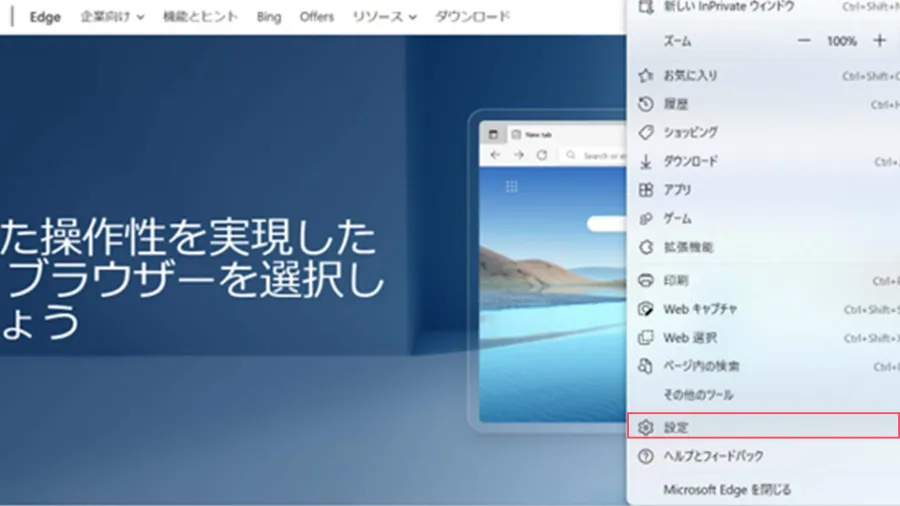Expand その他のツール submenu
Image resolution: width=900 pixels, height=506 pixels.
click(763, 395)
